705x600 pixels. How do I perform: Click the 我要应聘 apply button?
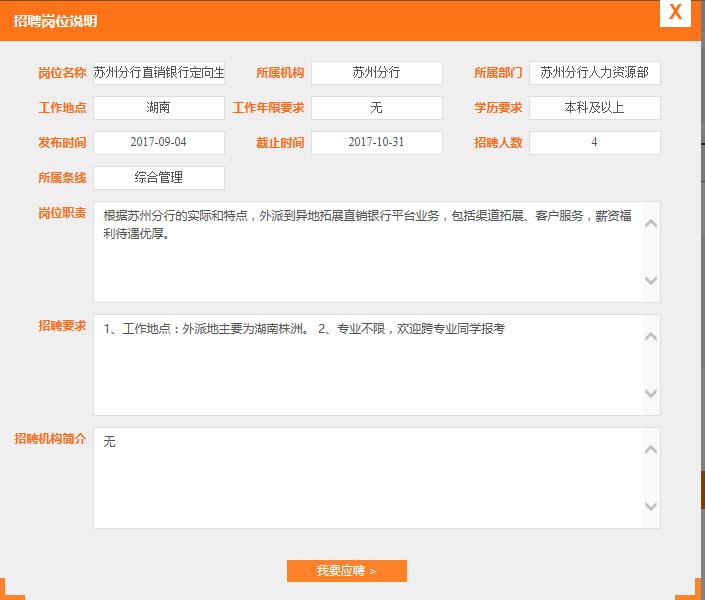pos(346,571)
